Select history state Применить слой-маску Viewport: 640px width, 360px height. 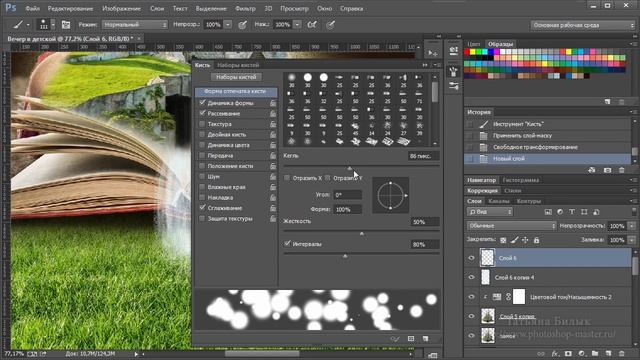pos(522,136)
